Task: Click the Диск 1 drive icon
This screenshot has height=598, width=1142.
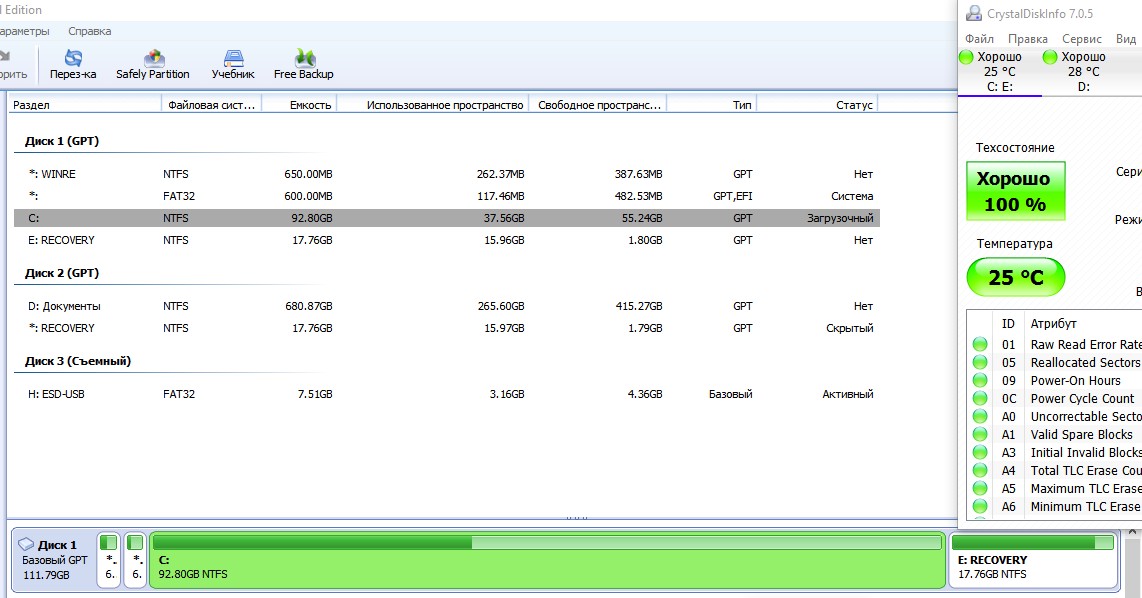Action: 27,545
